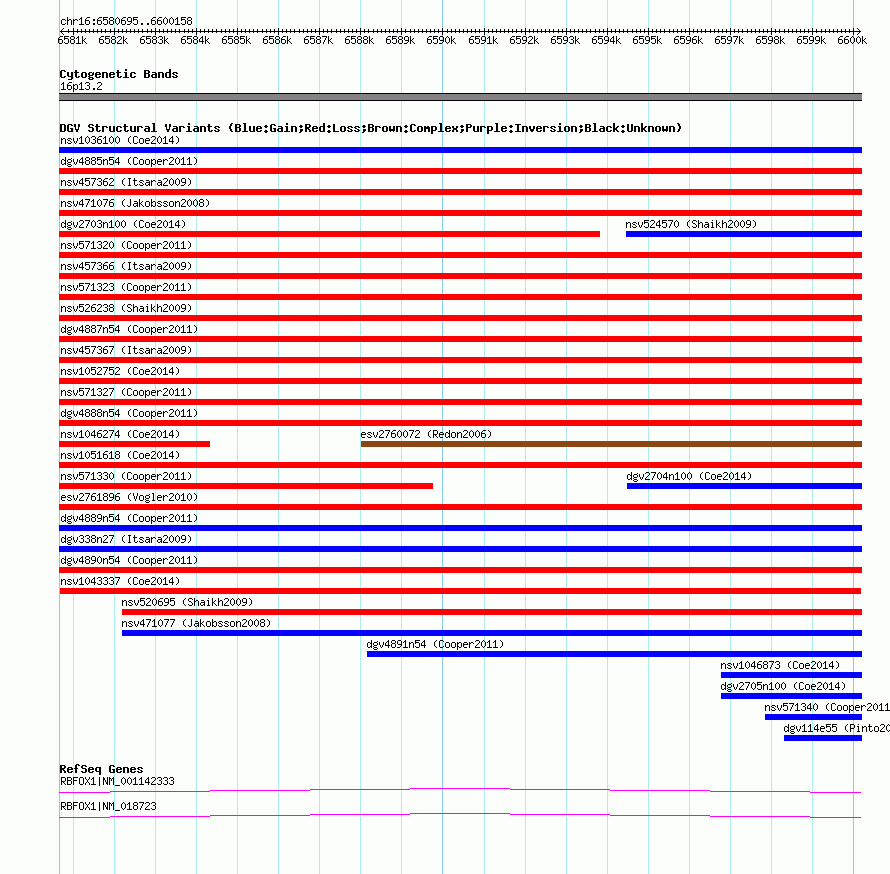This screenshot has width=890, height=874.
Task: Click label dgv4889n54 (Cooper2011)
Action: coord(129,518)
